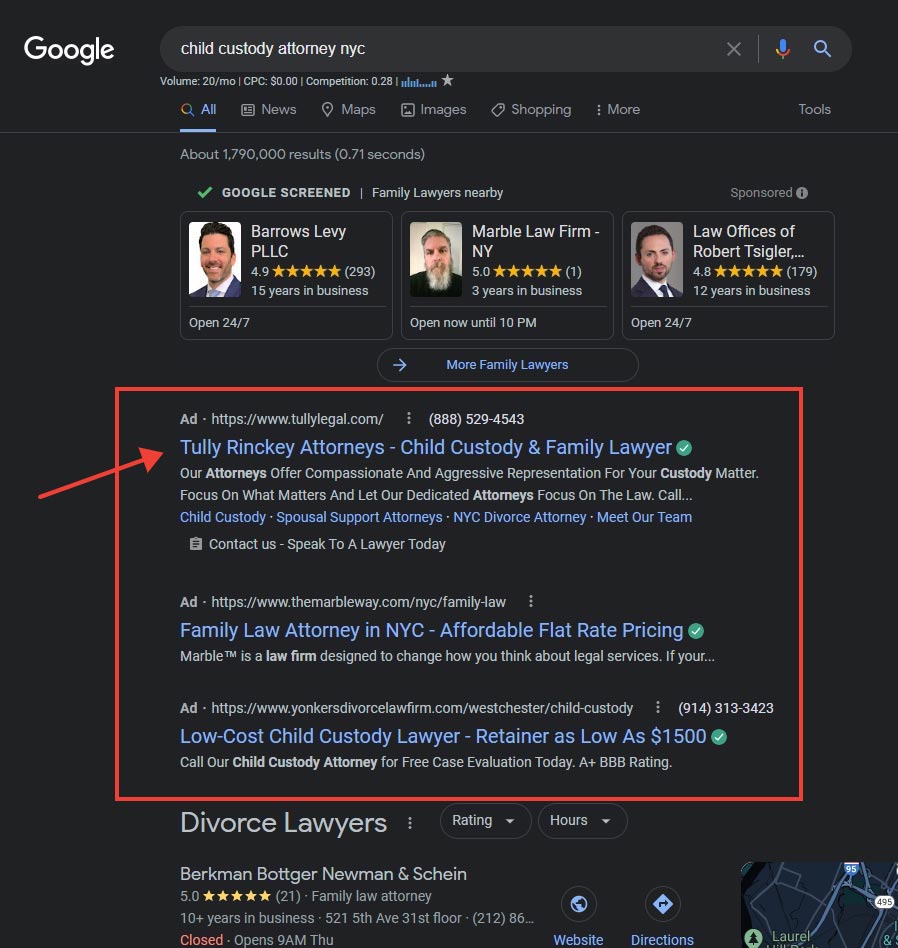Click the Website globe icon for Berkman Bottger
The height and width of the screenshot is (948, 898).
579,904
